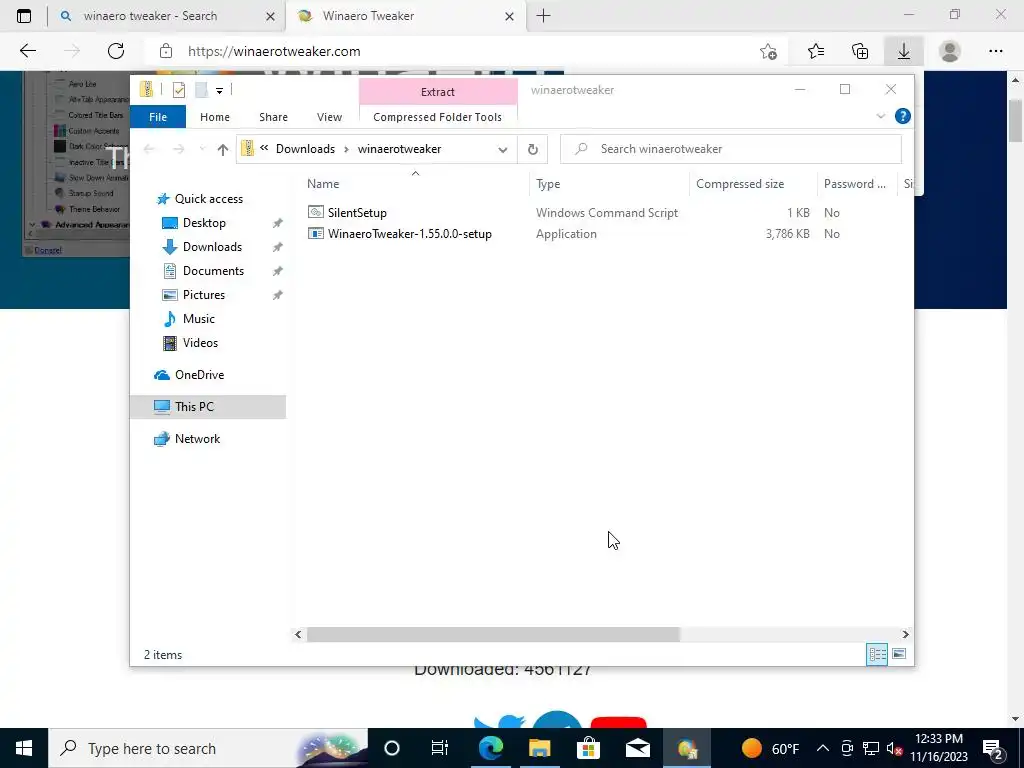This screenshot has height=768, width=1024.
Task: Click Explorer Forward arrow button
Action: (178, 150)
